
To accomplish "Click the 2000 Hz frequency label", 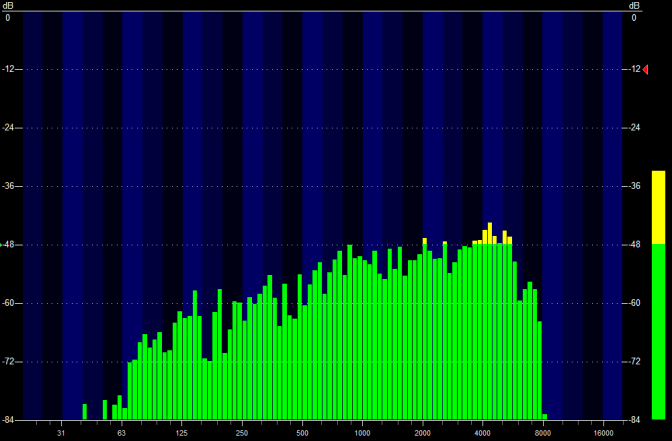I will pyautogui.click(x=423, y=433).
